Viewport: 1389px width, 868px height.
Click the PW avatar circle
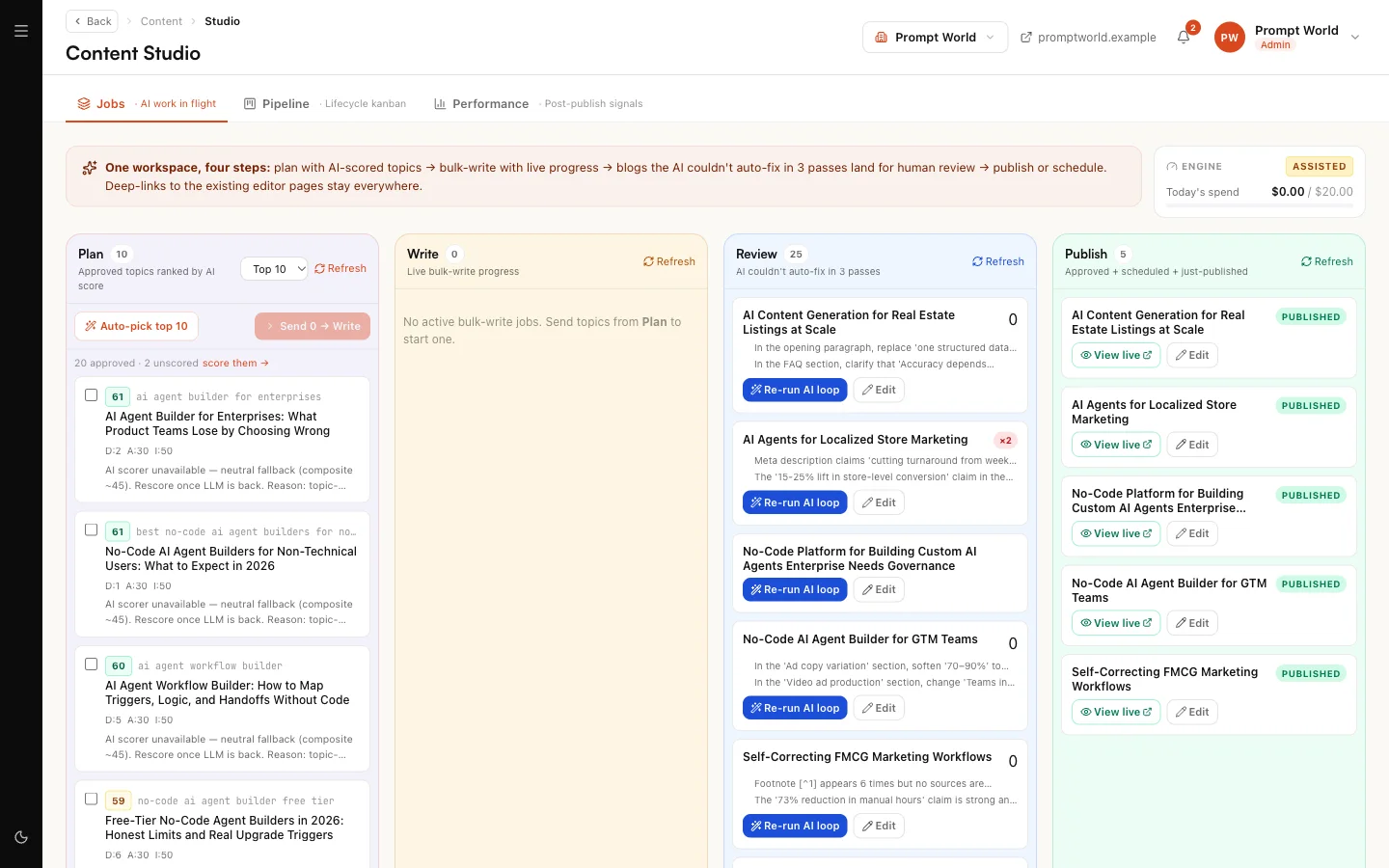tap(1229, 38)
